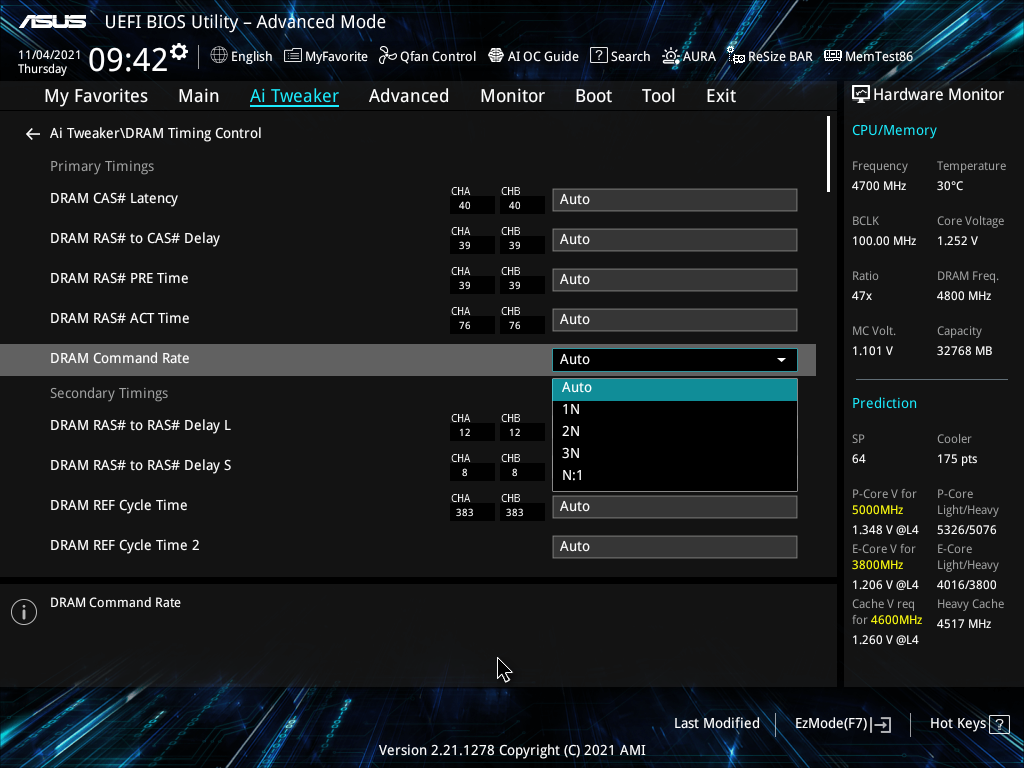
Task: Open the Search question-mark icon
Action: [x=599, y=56]
